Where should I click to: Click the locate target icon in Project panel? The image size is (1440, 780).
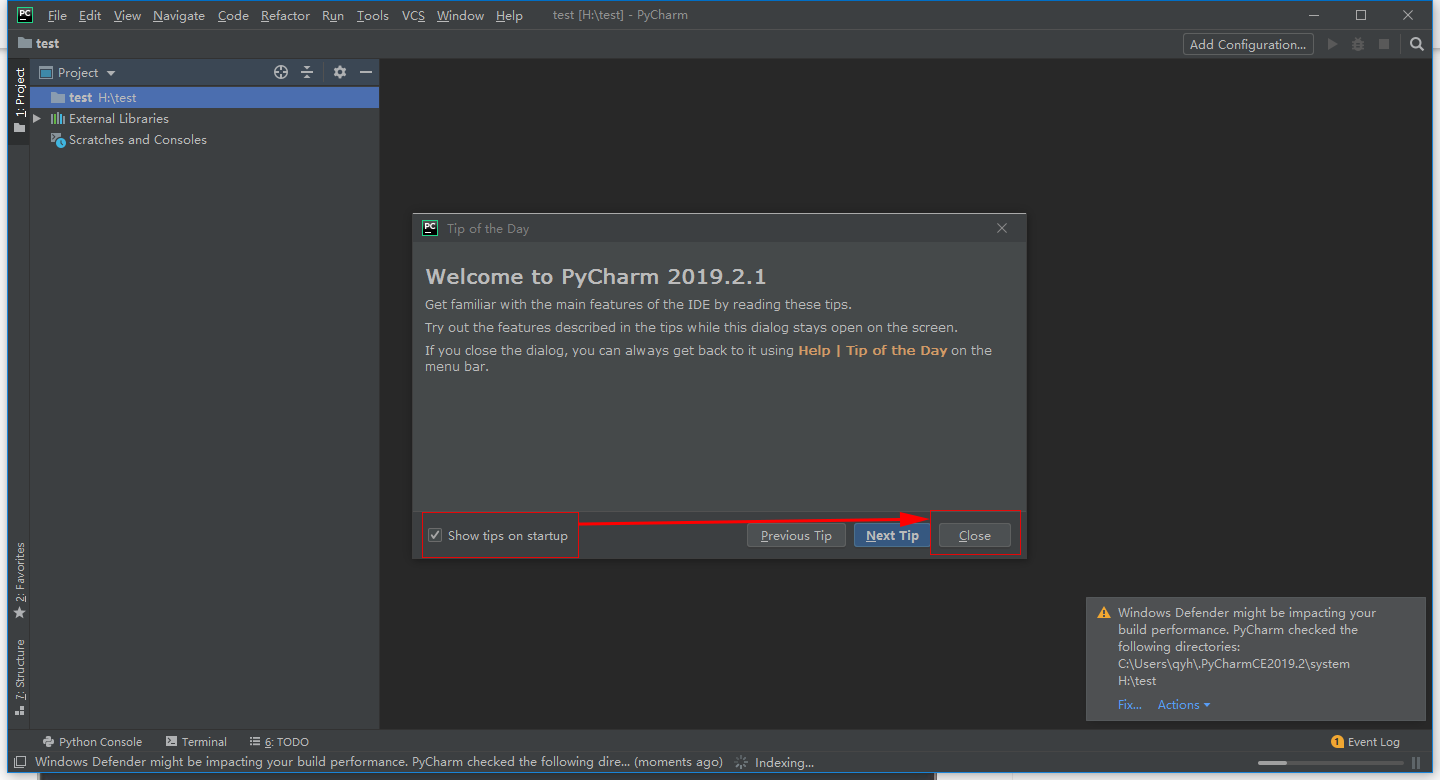tap(281, 72)
